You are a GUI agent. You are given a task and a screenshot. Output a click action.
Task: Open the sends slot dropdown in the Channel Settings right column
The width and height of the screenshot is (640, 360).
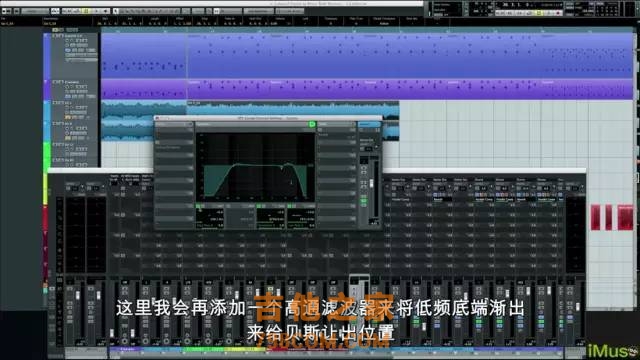coord(352,124)
